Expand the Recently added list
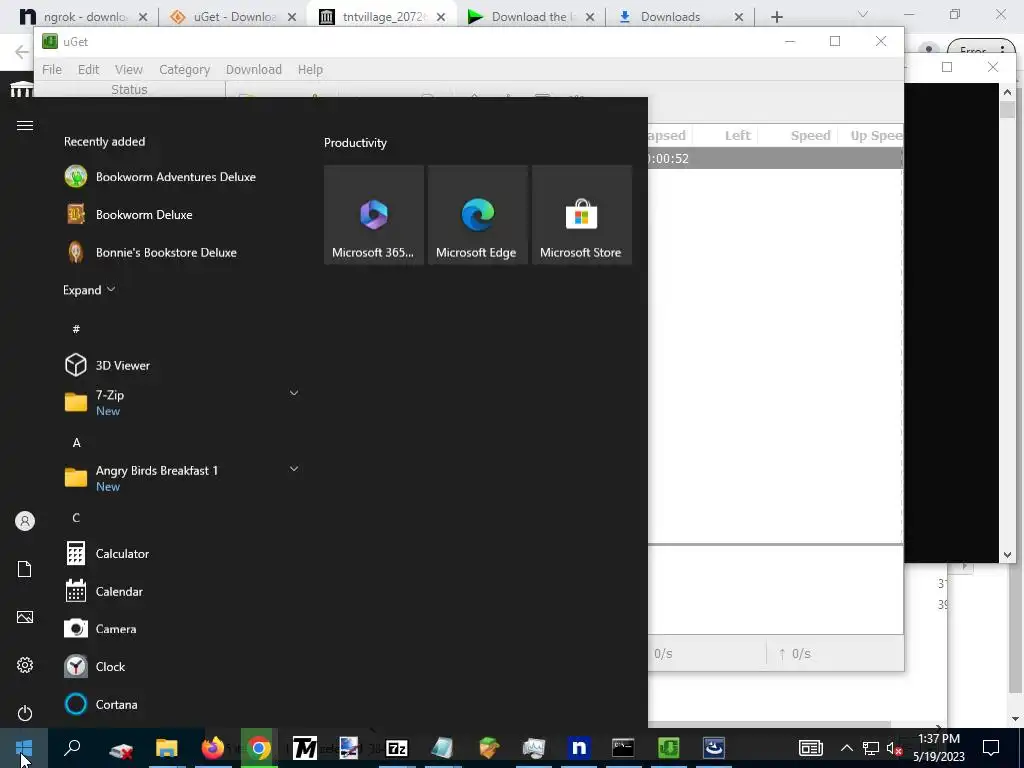The image size is (1024, 768). pos(89,290)
